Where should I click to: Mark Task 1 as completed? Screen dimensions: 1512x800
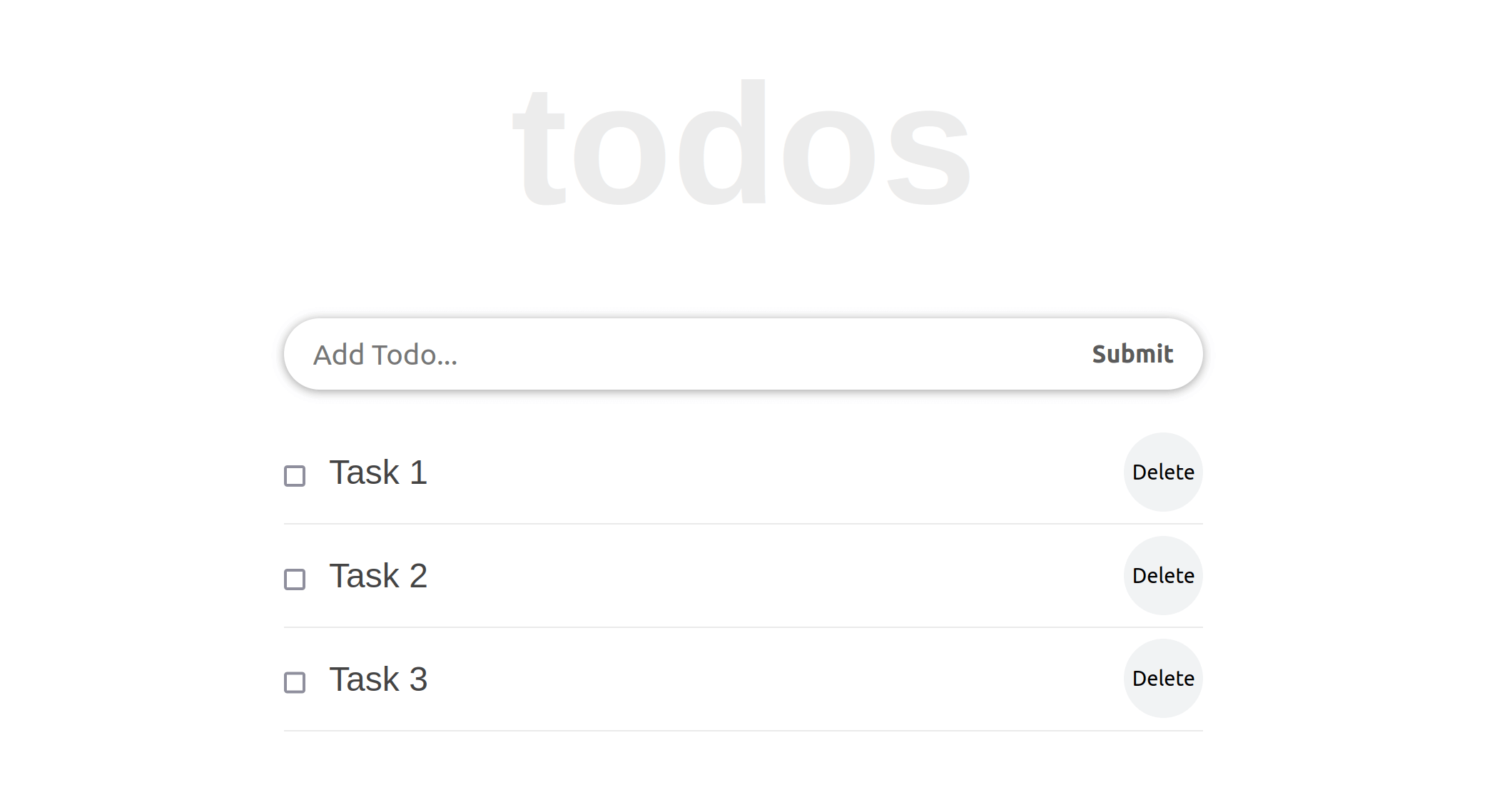coord(295,475)
